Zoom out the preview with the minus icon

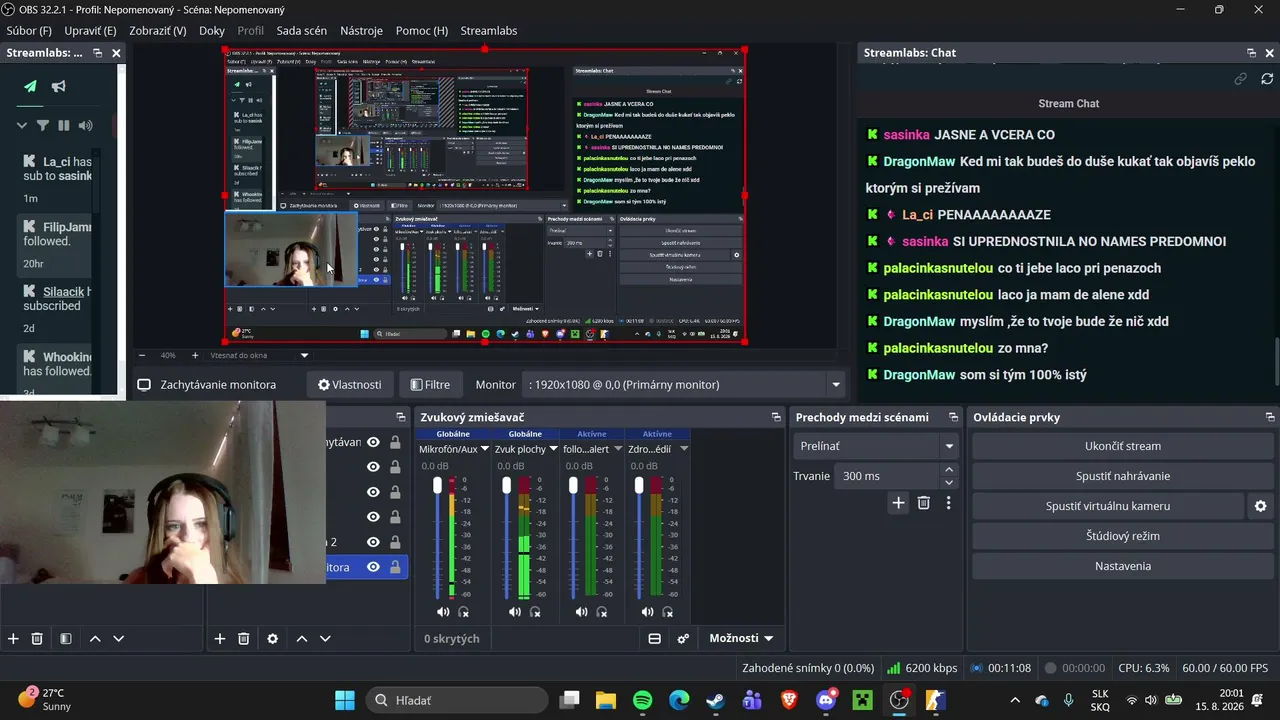[141, 355]
